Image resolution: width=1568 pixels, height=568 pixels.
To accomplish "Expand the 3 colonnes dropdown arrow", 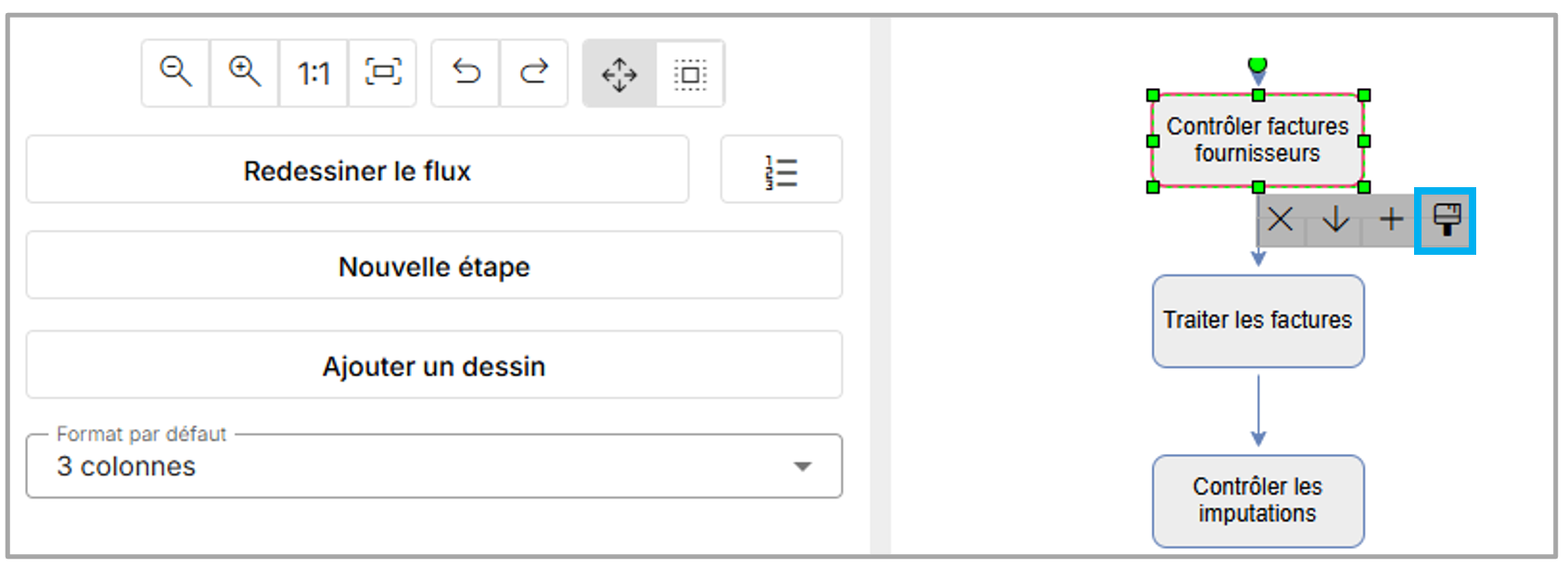I will click(x=803, y=466).
